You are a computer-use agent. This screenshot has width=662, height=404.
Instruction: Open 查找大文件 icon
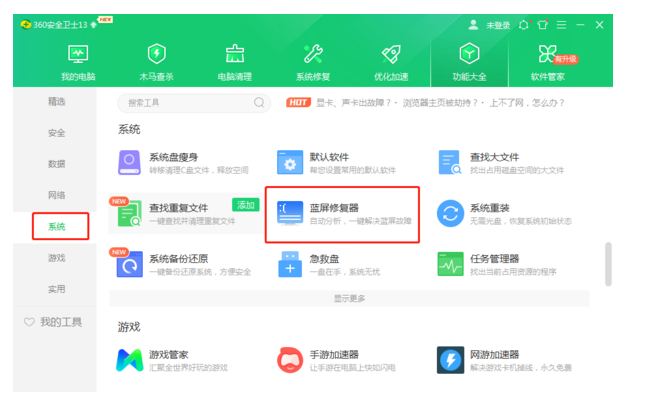coord(450,163)
